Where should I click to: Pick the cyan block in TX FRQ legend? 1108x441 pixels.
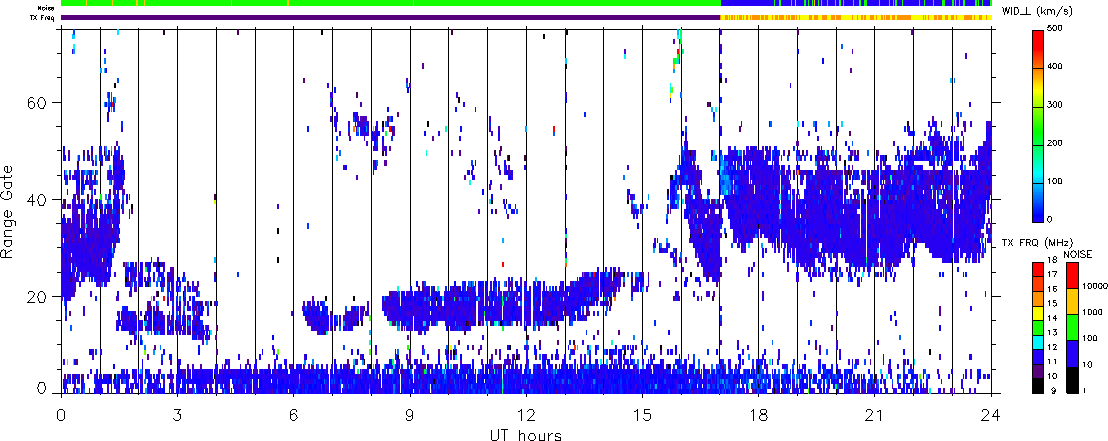click(x=1038, y=343)
